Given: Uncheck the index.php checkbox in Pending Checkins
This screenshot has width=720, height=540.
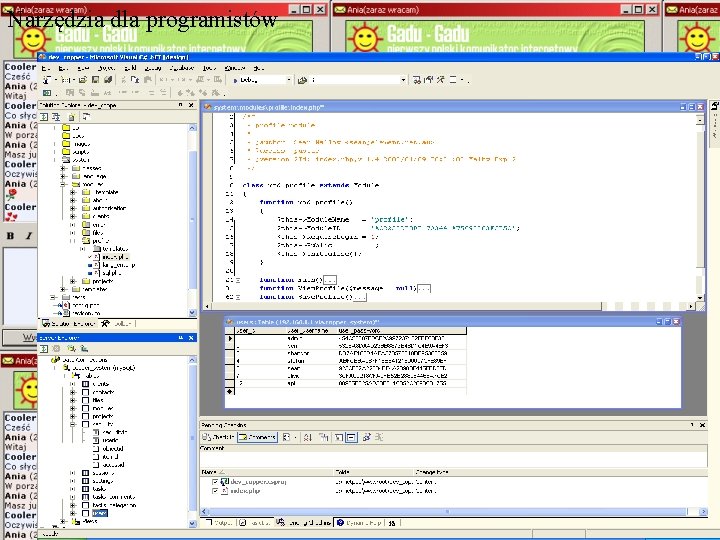Looking at the screenshot, I should pos(215,491).
